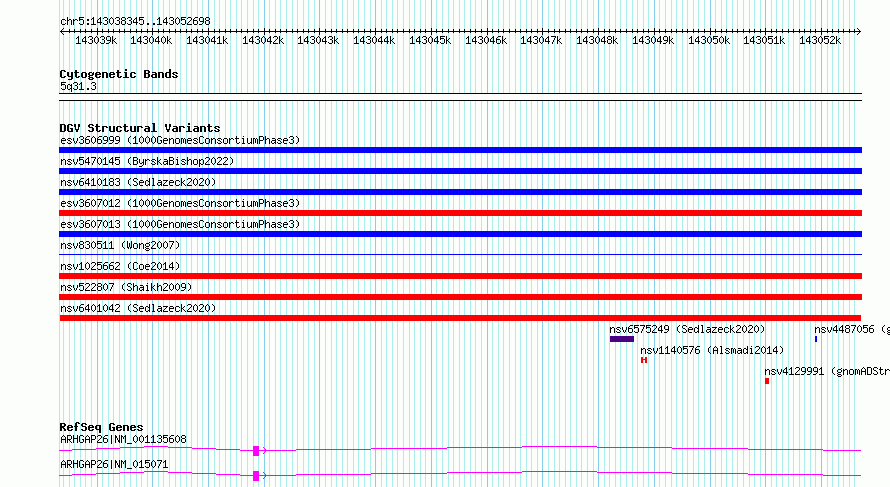Click the 143048k ruler tick label
Image resolution: width=890 pixels, height=487 pixels.
(x=597, y=40)
